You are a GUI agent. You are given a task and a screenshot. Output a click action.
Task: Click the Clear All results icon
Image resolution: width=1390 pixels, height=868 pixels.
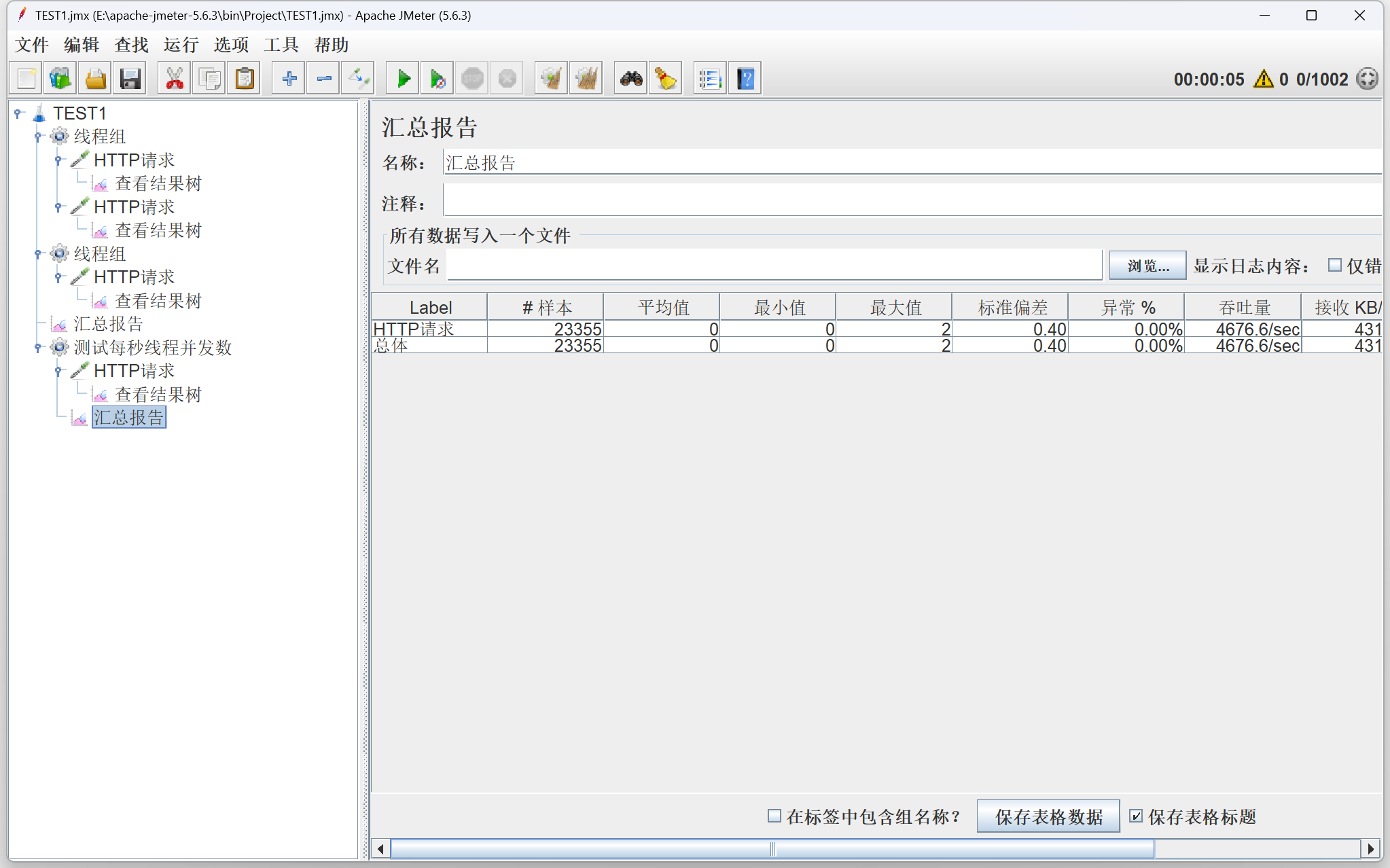tap(586, 79)
